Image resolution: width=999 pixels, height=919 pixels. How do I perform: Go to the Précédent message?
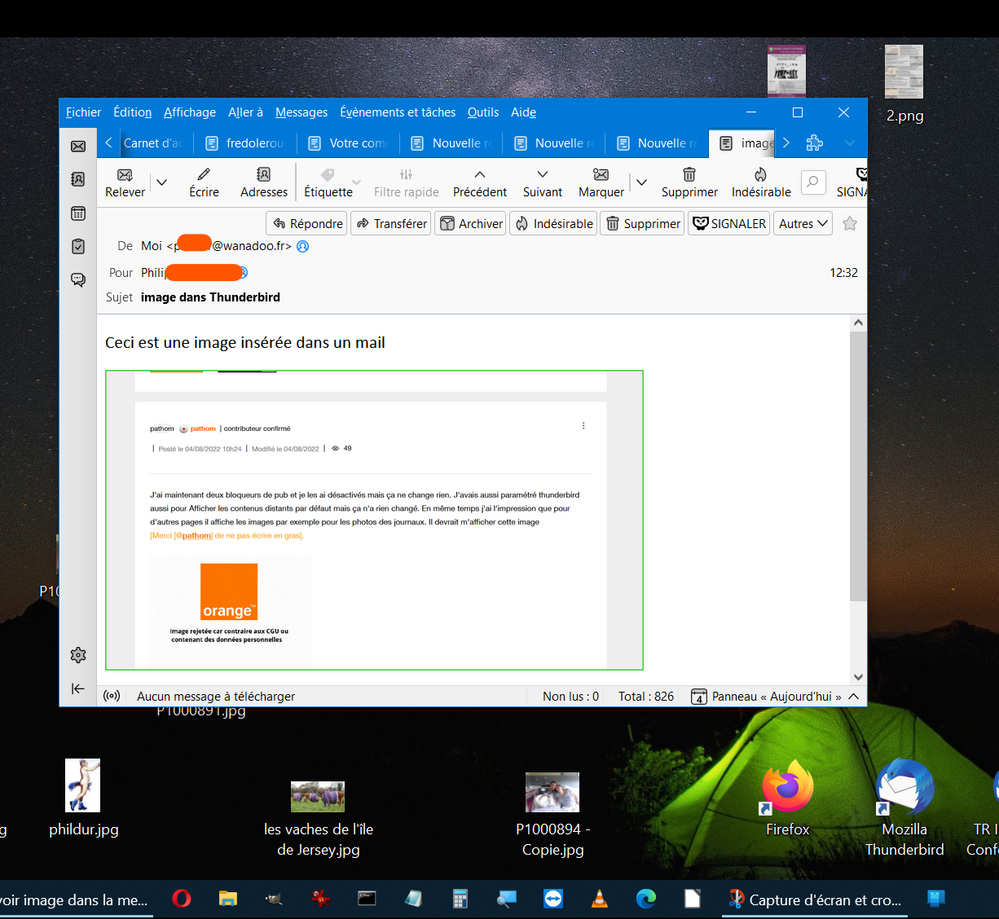pyautogui.click(x=480, y=175)
